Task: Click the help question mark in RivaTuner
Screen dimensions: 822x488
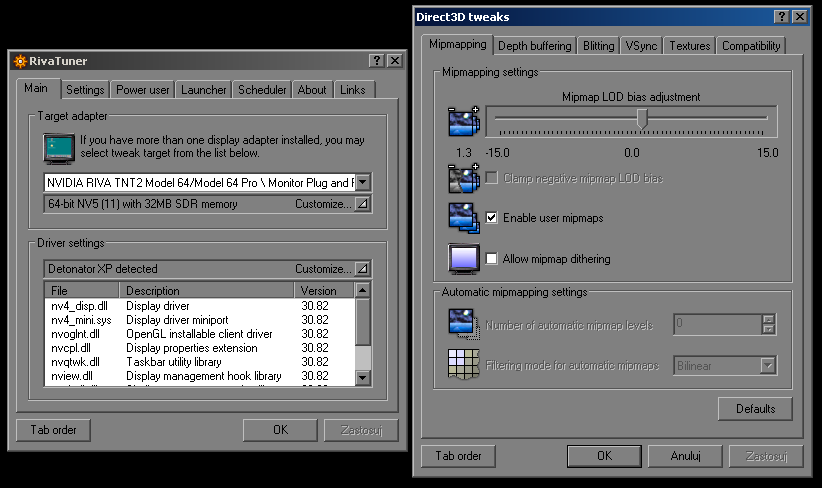Action: point(377,61)
